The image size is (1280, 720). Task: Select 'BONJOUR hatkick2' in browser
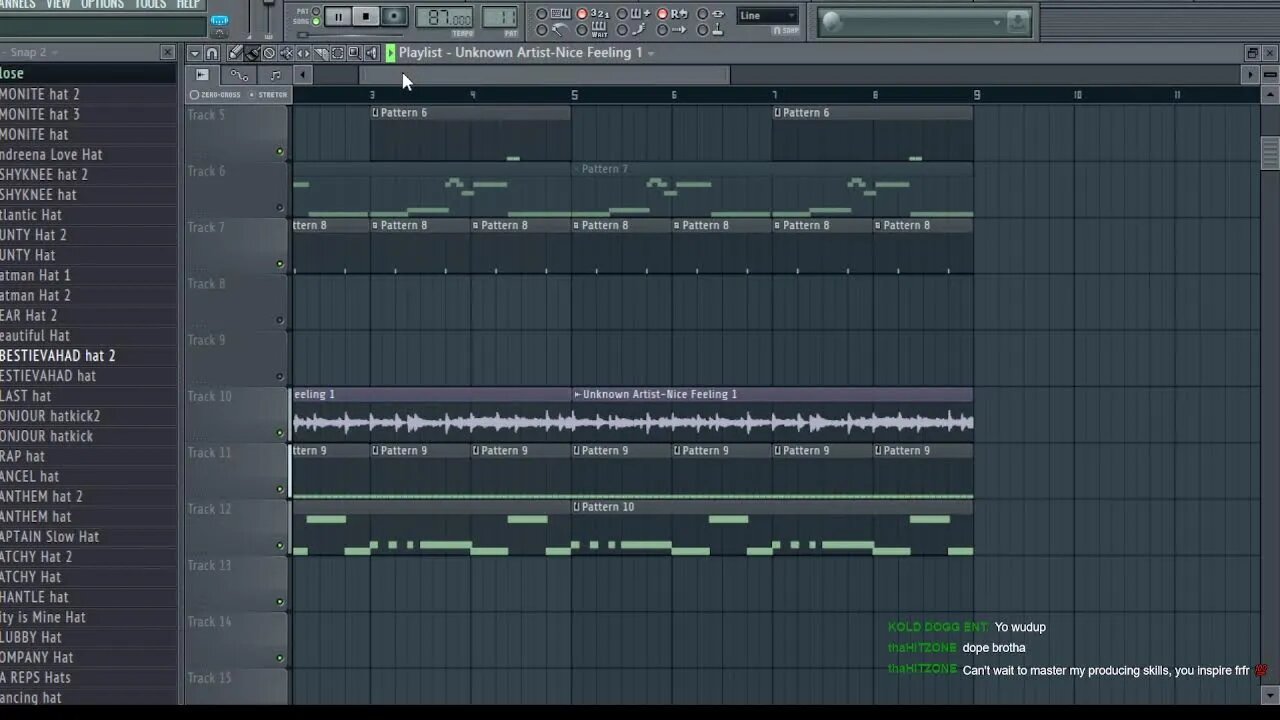[88, 416]
